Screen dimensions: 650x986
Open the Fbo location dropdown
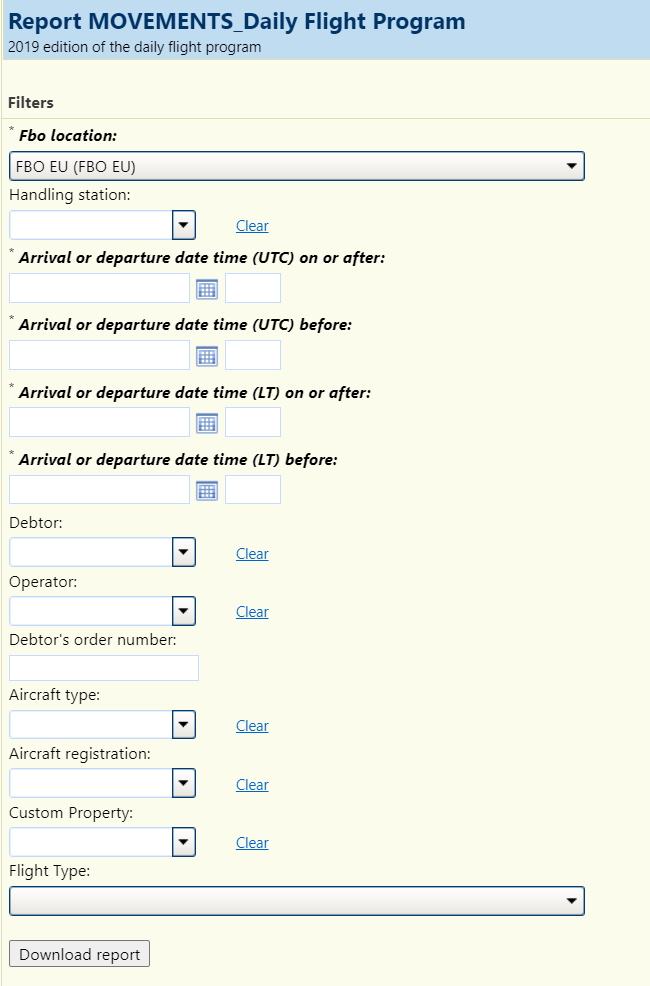point(572,166)
